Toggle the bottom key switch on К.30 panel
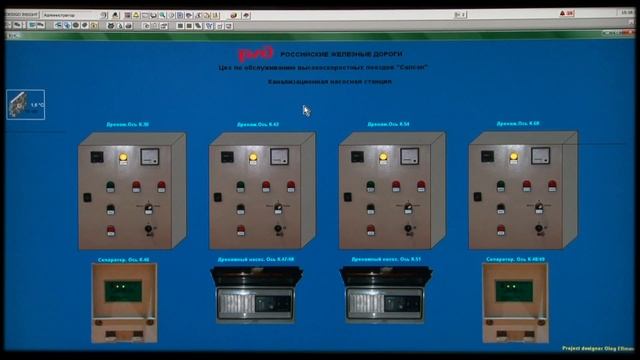This screenshot has width=640, height=360. (x=149, y=230)
